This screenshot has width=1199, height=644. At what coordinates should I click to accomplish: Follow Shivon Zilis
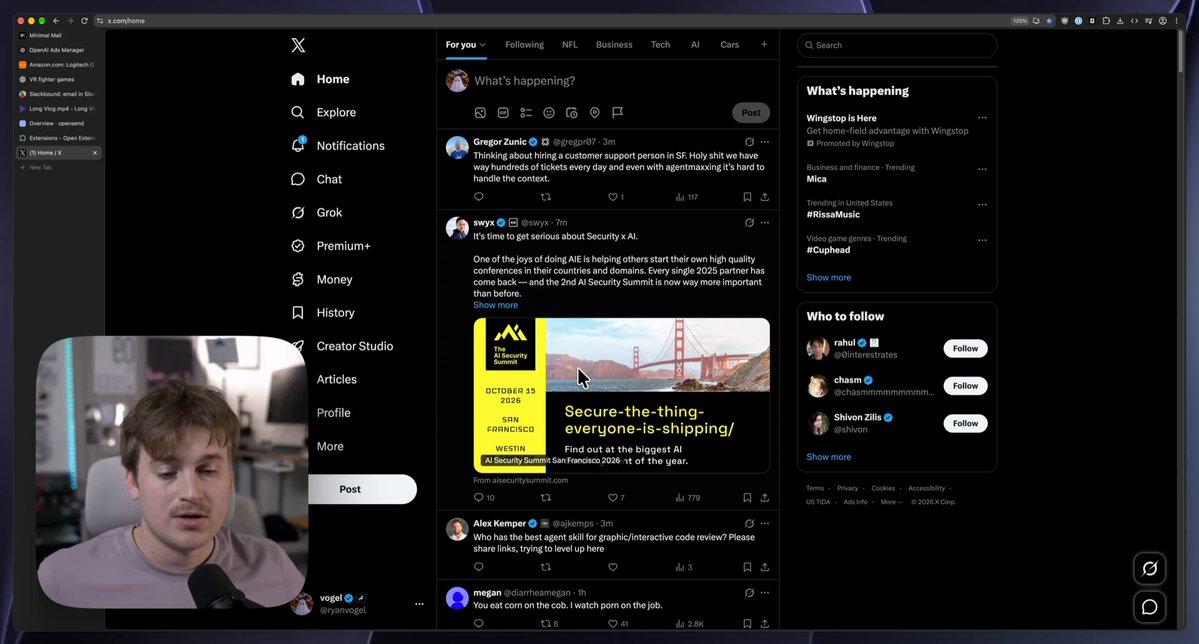point(965,424)
